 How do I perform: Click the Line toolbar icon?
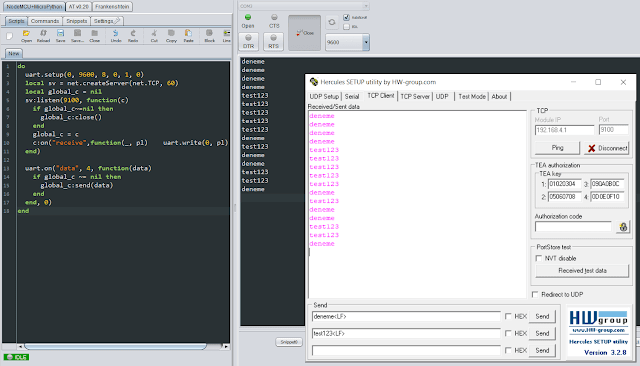[227, 36]
